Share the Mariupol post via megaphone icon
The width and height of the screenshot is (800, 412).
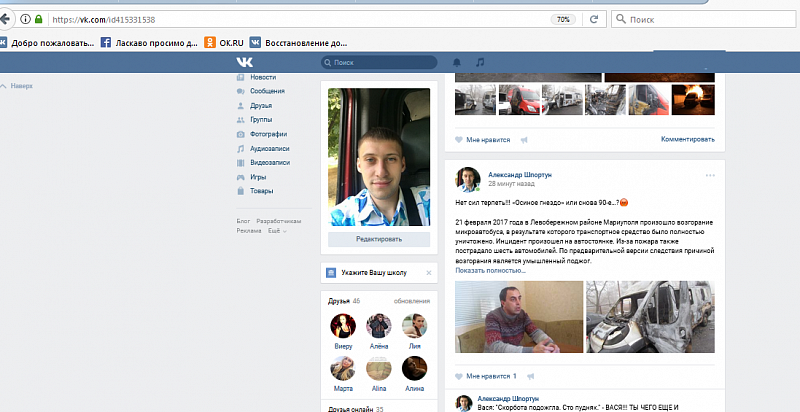coord(531,376)
